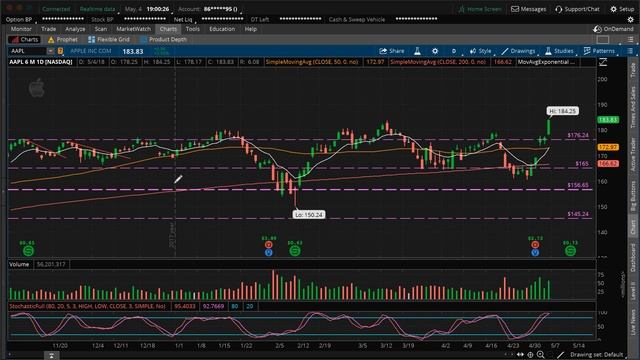Click the chart zoom magnifier icon
This screenshot has height=360, width=640.
pyautogui.click(x=541, y=355)
